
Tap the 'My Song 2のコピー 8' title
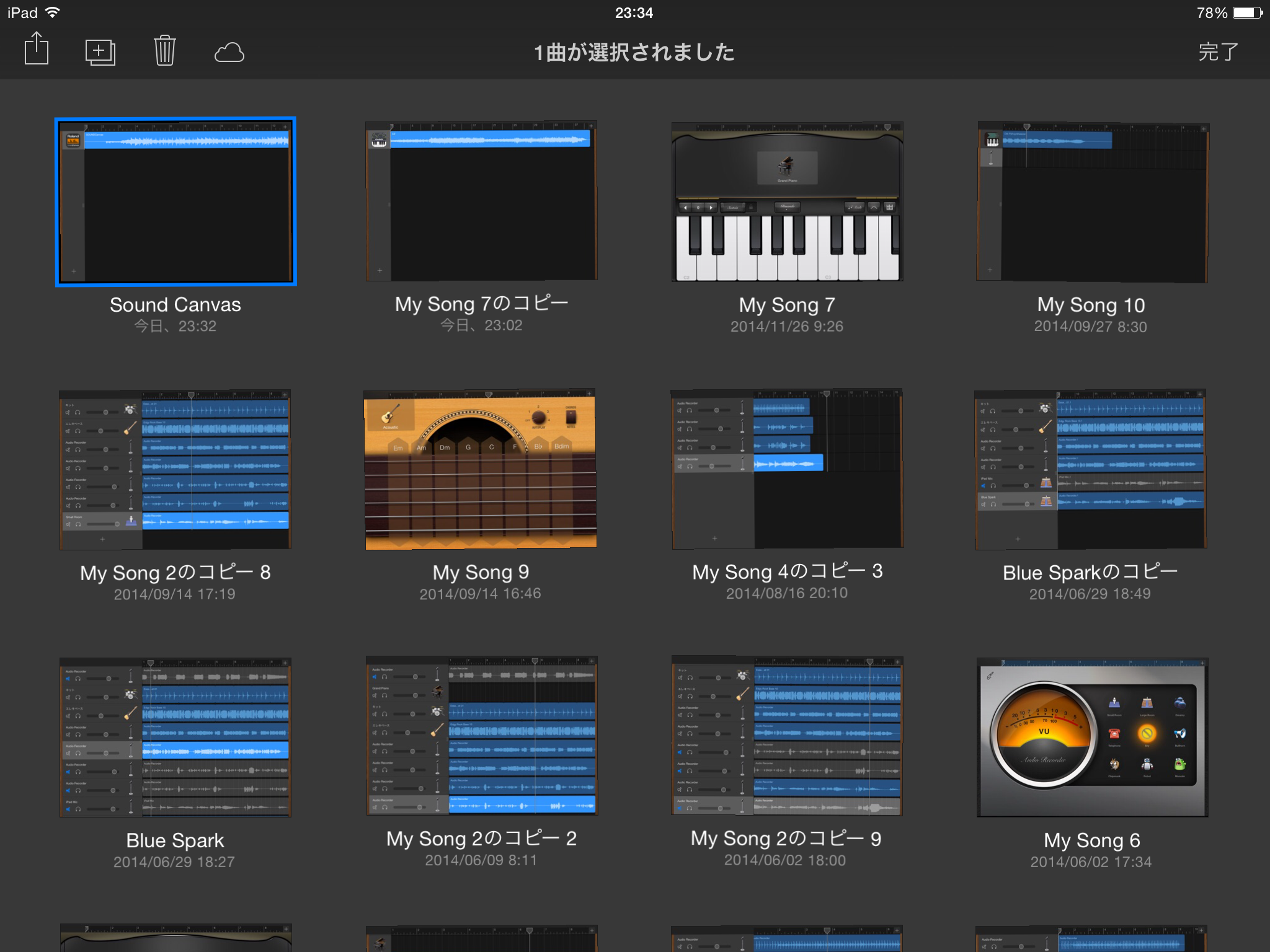pos(175,573)
